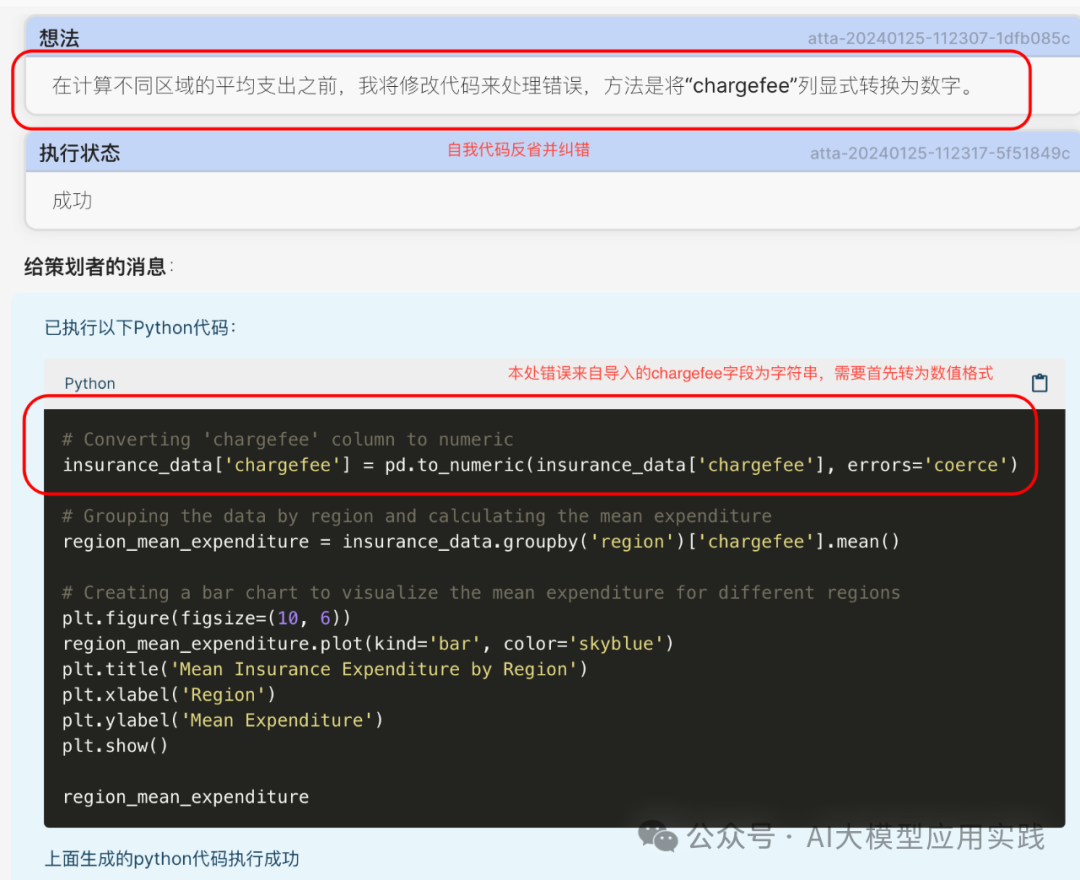The width and height of the screenshot is (1080, 880).
Task: Click the plt.ylabel('Mean Expenditure') line
Action: tap(222, 720)
